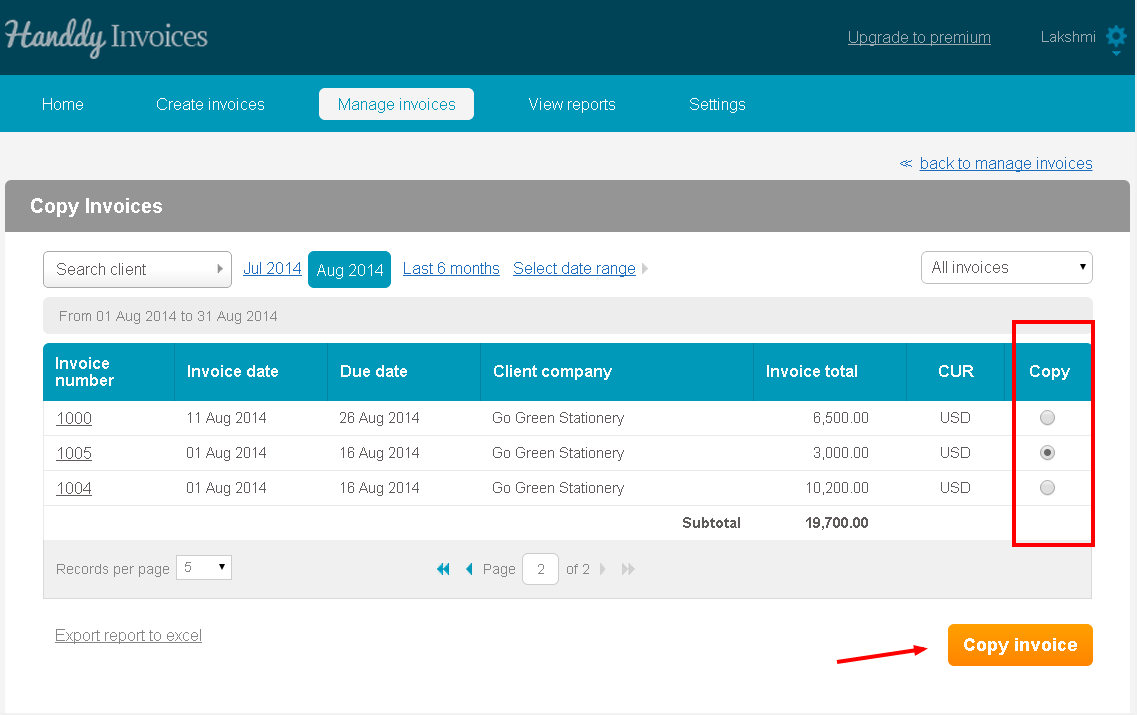Click the Invoice date column header
This screenshot has width=1137, height=715.
pyautogui.click(x=251, y=372)
